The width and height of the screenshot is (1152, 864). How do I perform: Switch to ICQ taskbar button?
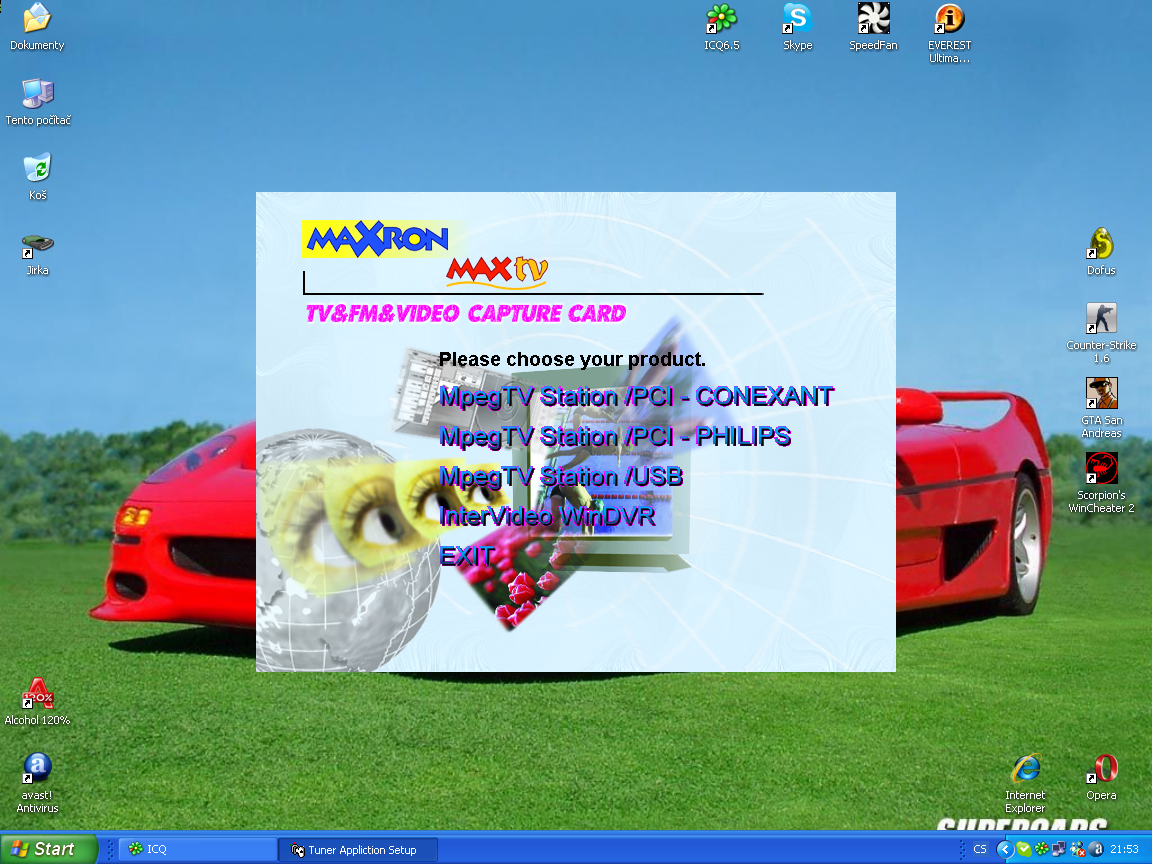[x=197, y=849]
